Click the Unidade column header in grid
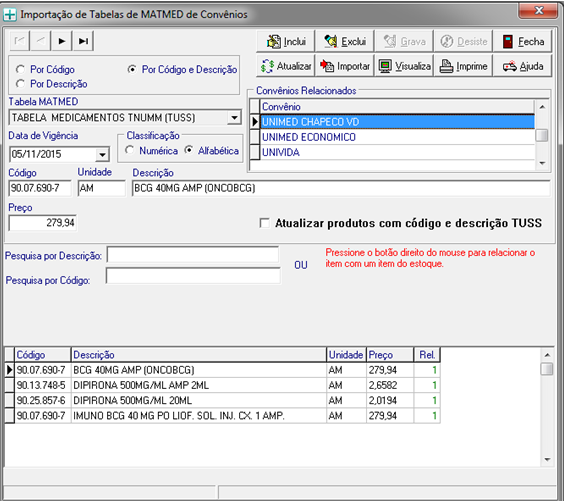This screenshot has height=501, width=564. click(x=346, y=355)
